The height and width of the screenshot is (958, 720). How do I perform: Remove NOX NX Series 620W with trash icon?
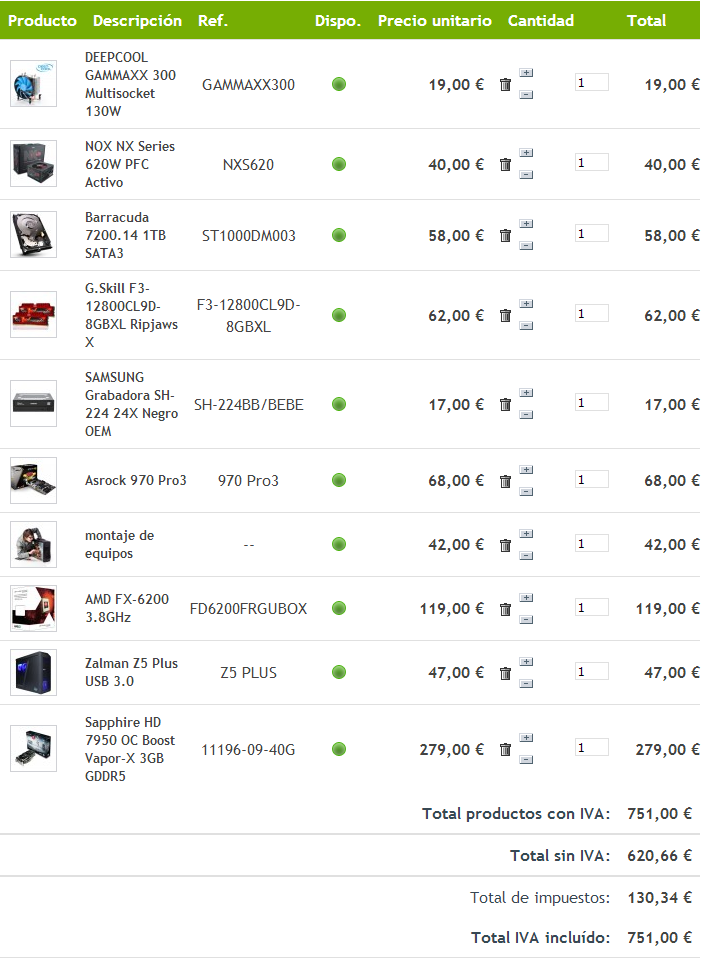click(505, 164)
